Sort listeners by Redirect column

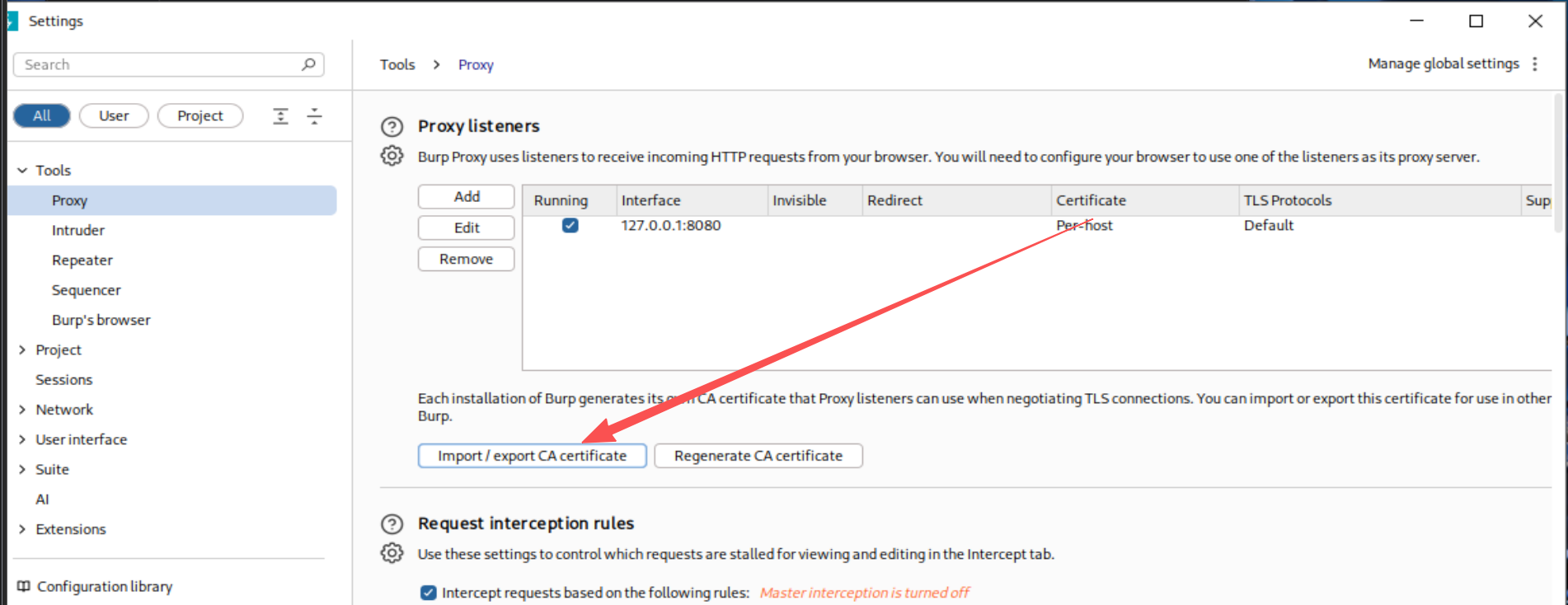click(957, 200)
